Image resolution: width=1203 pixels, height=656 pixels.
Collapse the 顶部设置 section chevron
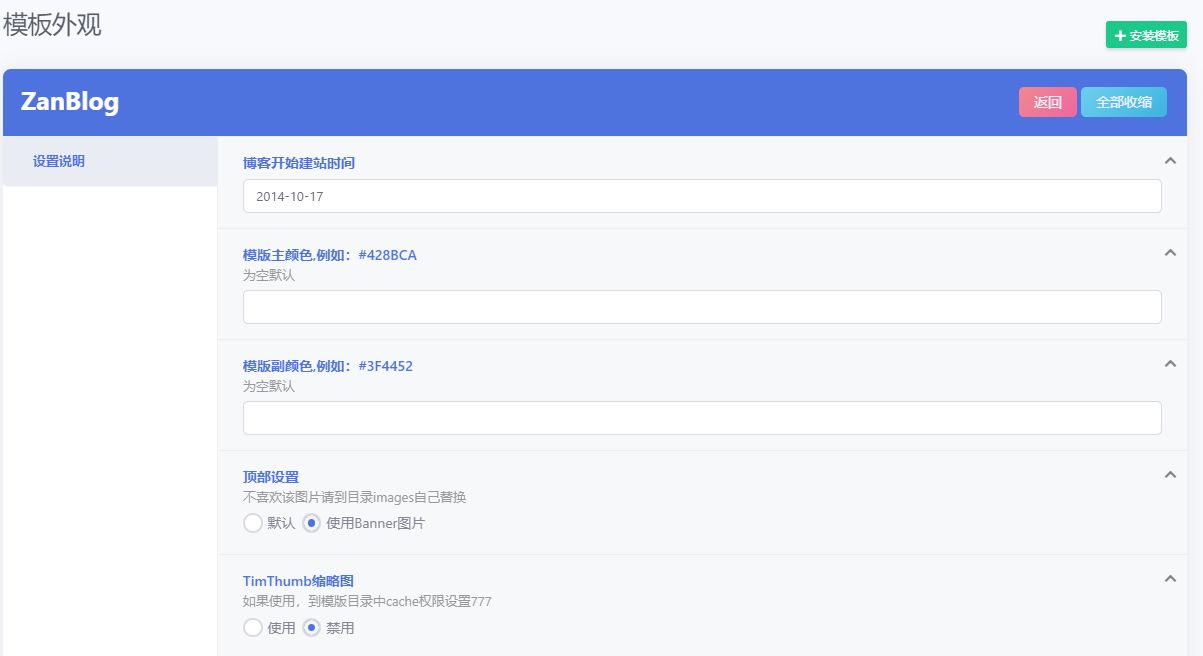(x=1170, y=475)
